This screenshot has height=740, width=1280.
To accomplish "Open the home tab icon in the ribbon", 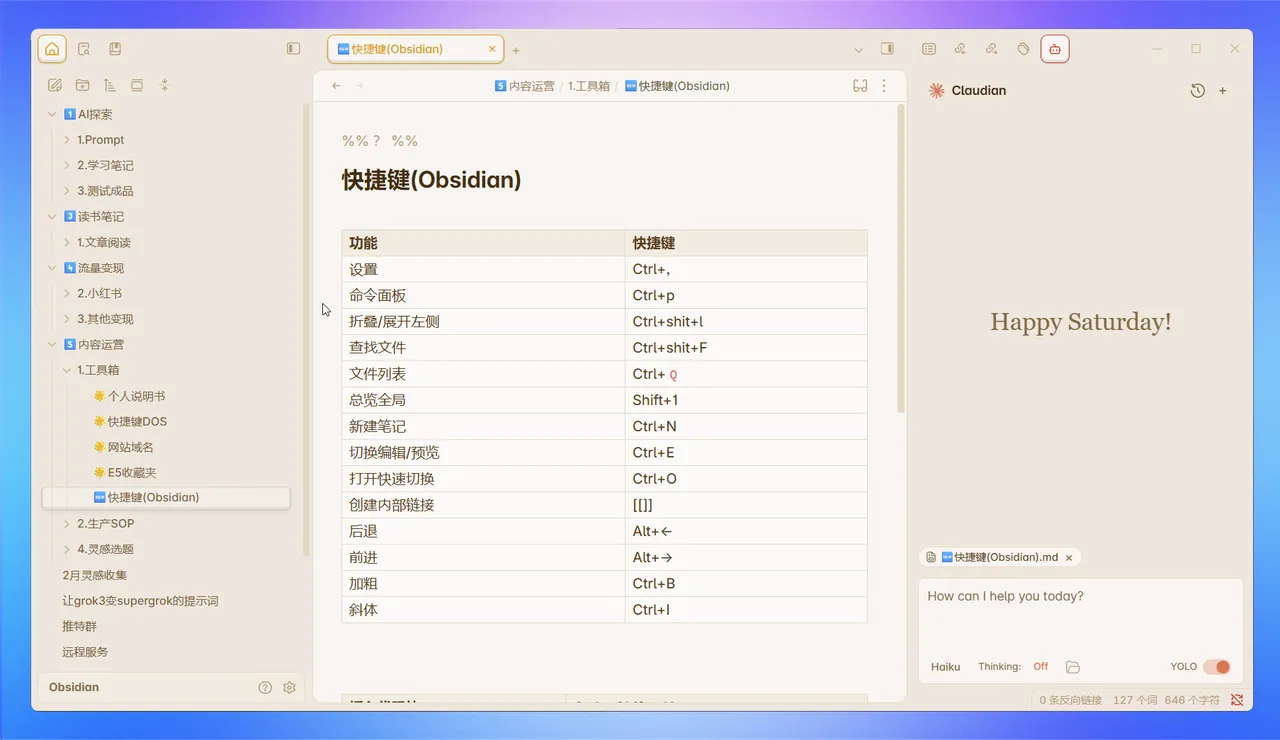I will pos(52,49).
